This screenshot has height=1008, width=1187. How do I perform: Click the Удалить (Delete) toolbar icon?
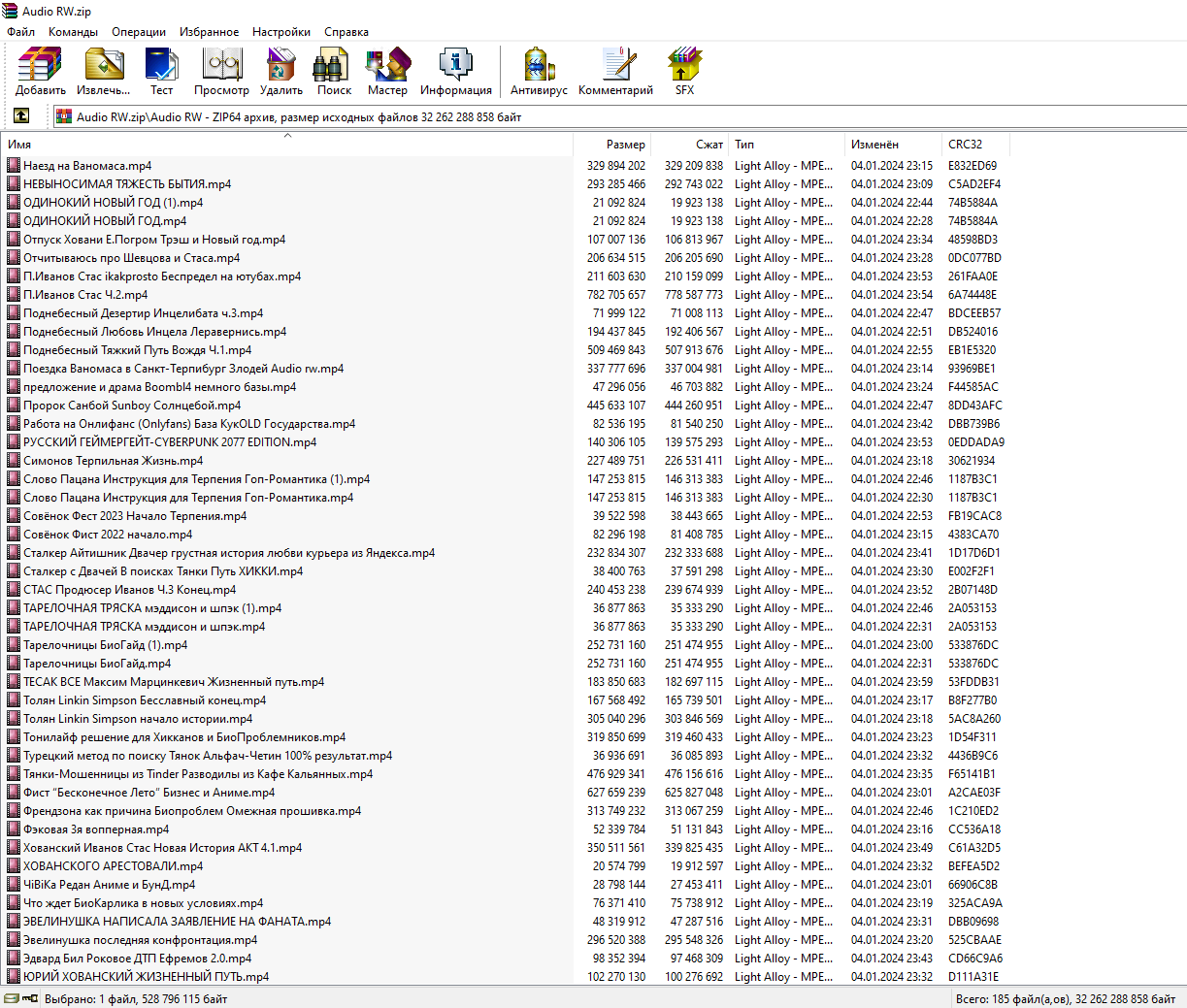point(281,71)
